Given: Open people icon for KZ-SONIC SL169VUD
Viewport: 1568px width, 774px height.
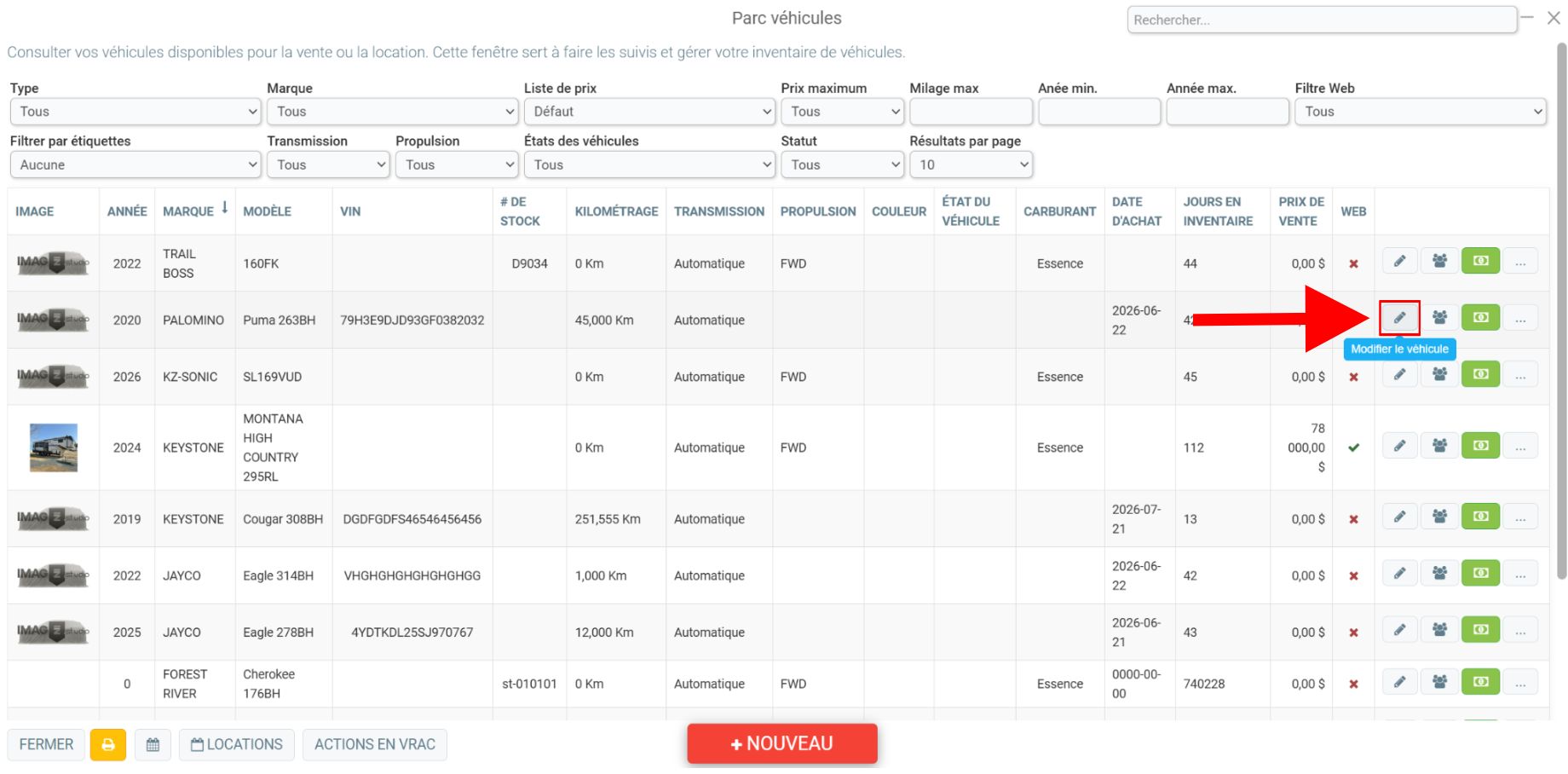Looking at the screenshot, I should pyautogui.click(x=1439, y=375).
